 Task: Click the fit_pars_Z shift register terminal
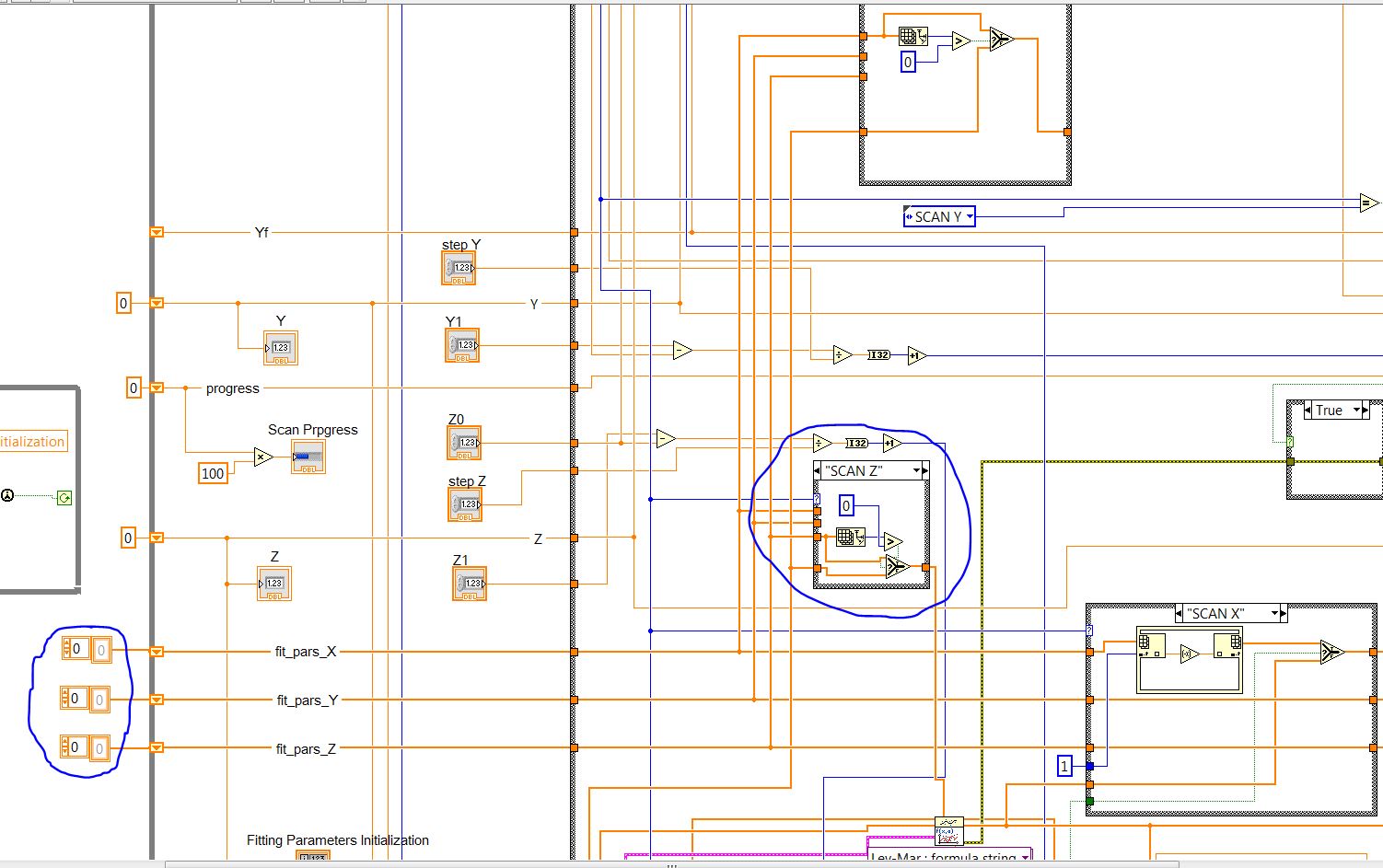(x=157, y=747)
